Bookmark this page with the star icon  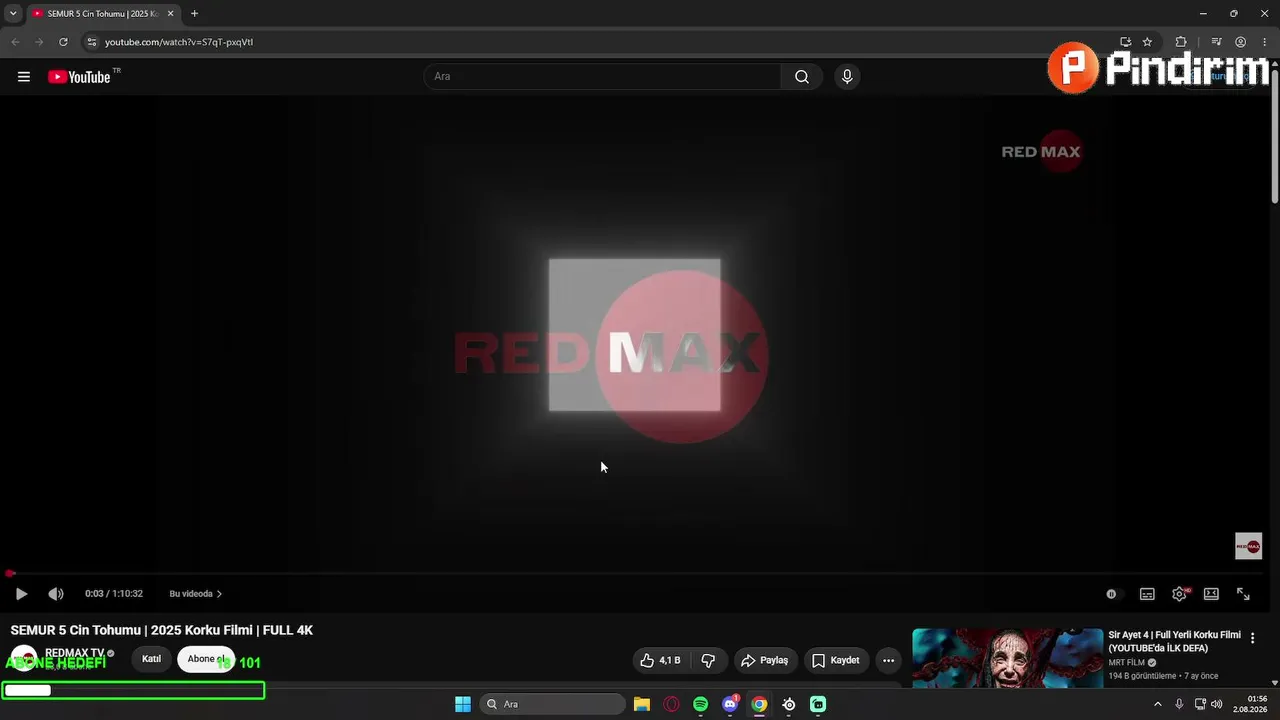1147,42
